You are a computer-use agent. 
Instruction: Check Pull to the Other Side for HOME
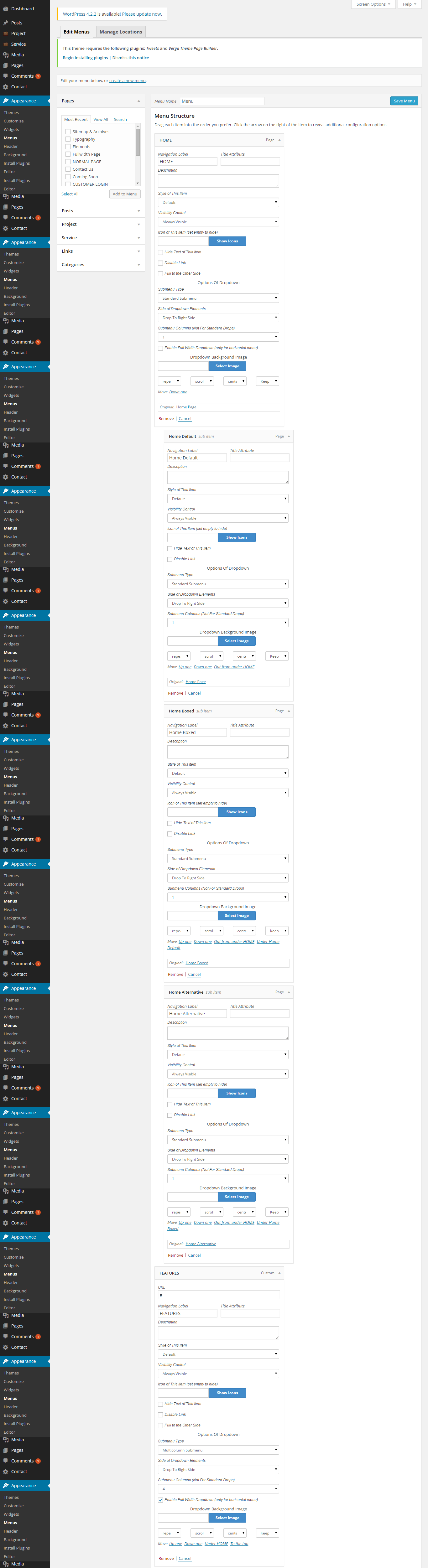tap(161, 273)
